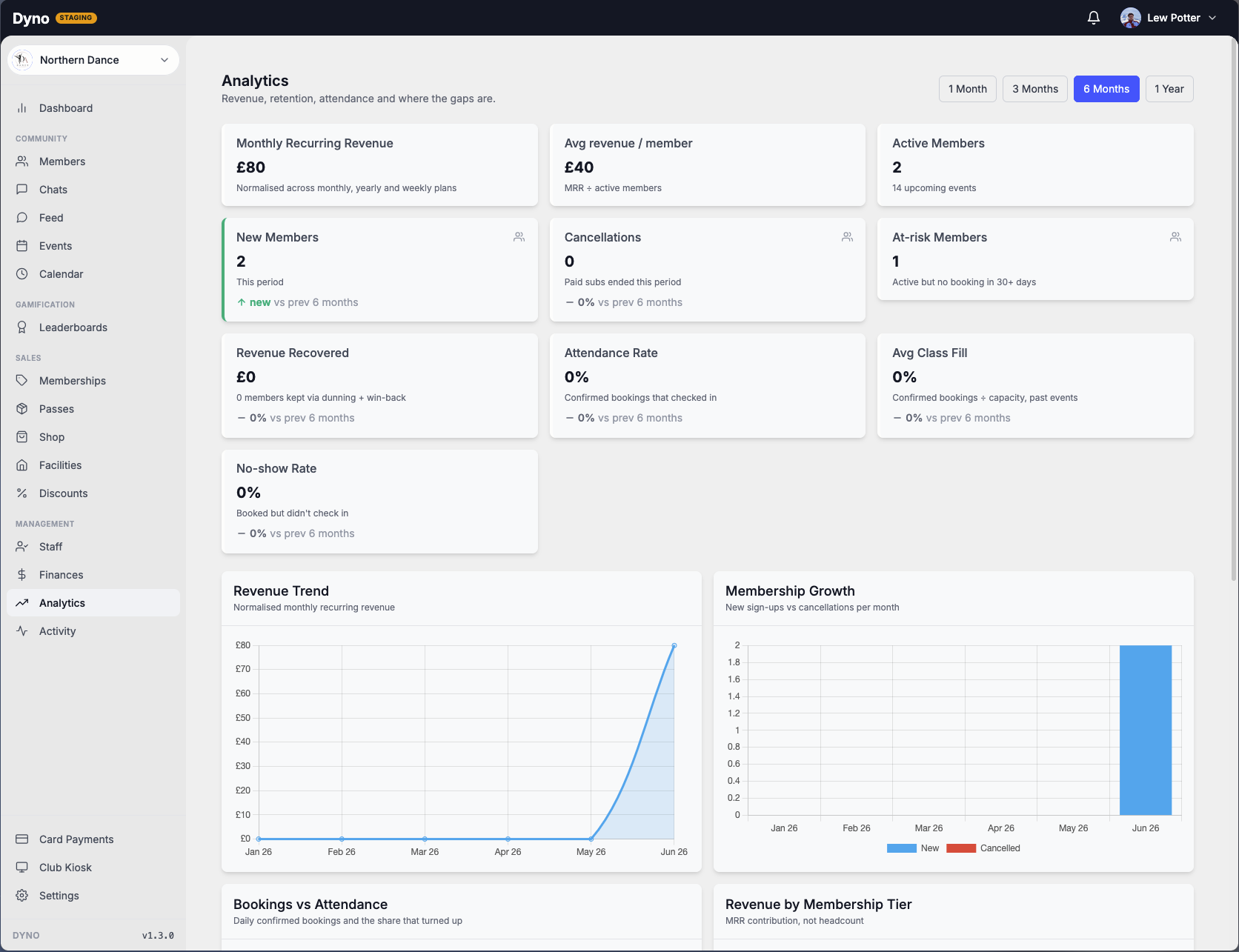
Task: Select the 1 Month period
Action: coord(968,89)
